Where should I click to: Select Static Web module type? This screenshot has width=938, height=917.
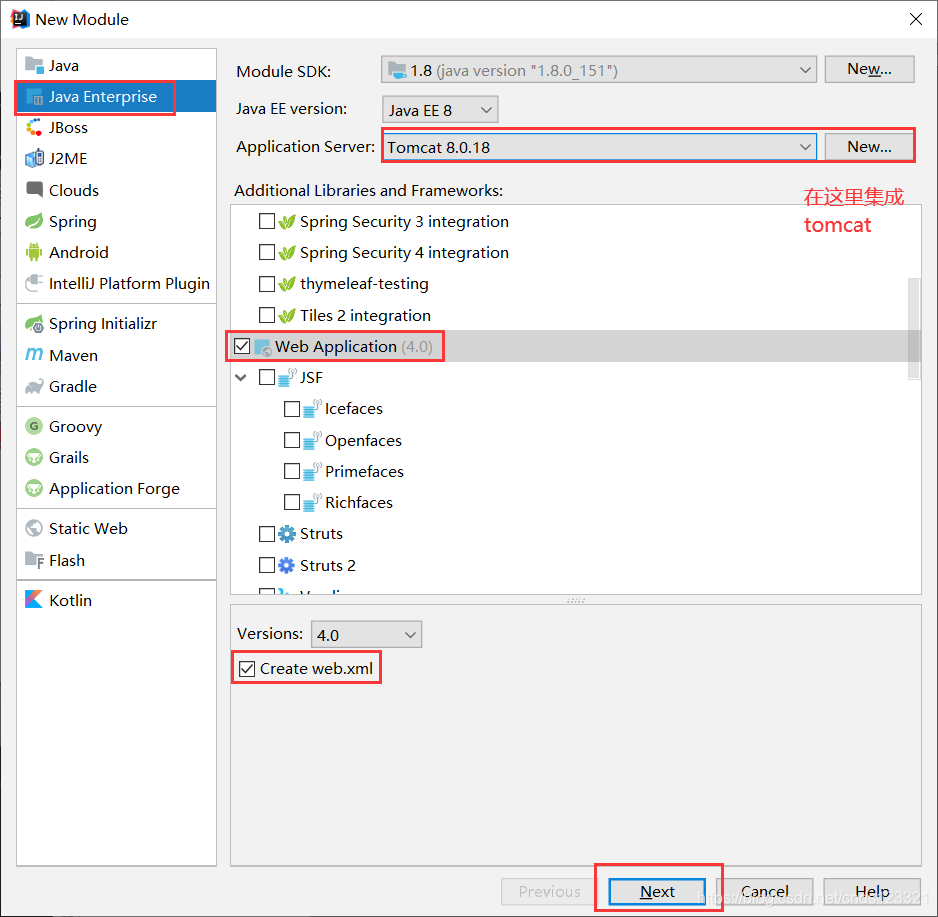pos(116,529)
